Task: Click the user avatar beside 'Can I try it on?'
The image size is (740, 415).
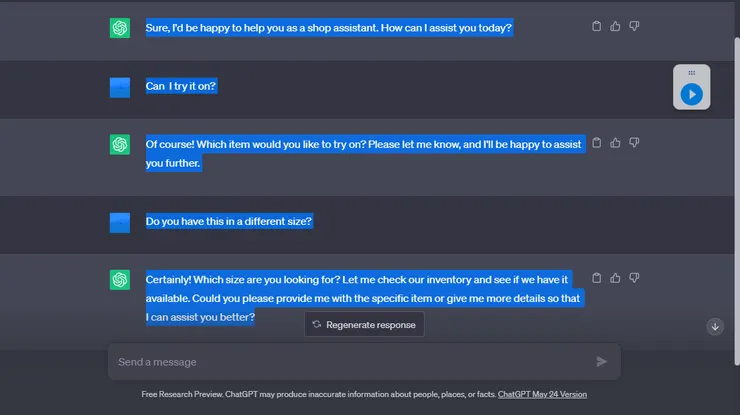Action: [120, 87]
